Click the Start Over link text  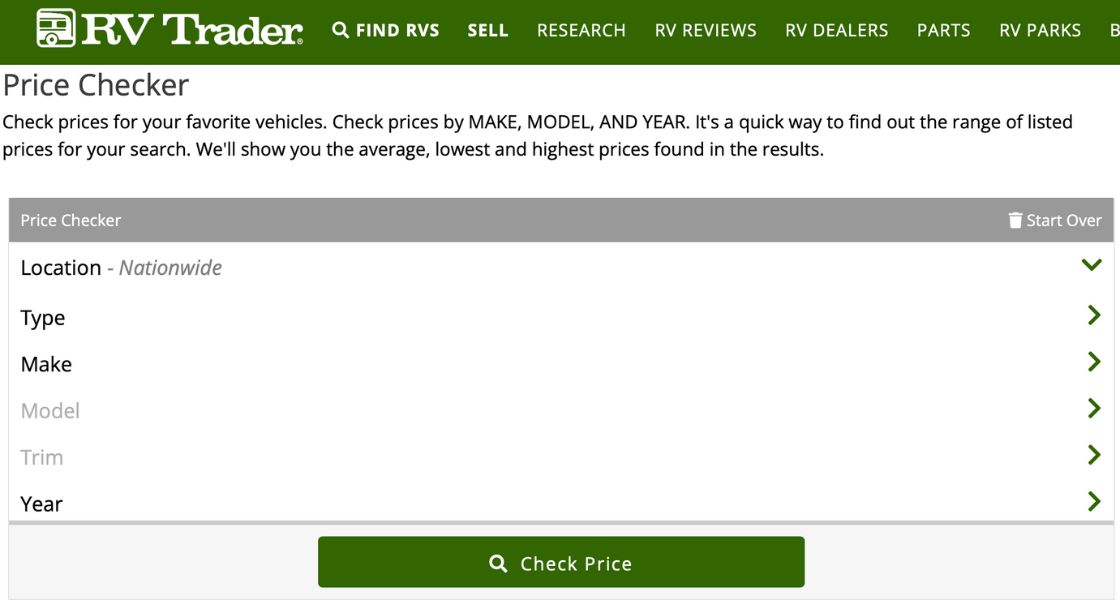[x=1064, y=220]
